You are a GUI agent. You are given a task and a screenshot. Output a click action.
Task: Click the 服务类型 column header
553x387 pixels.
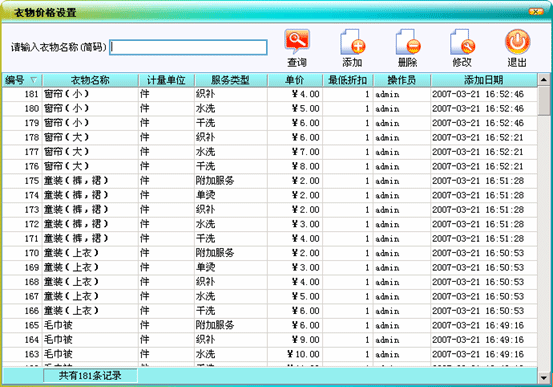coord(231,80)
